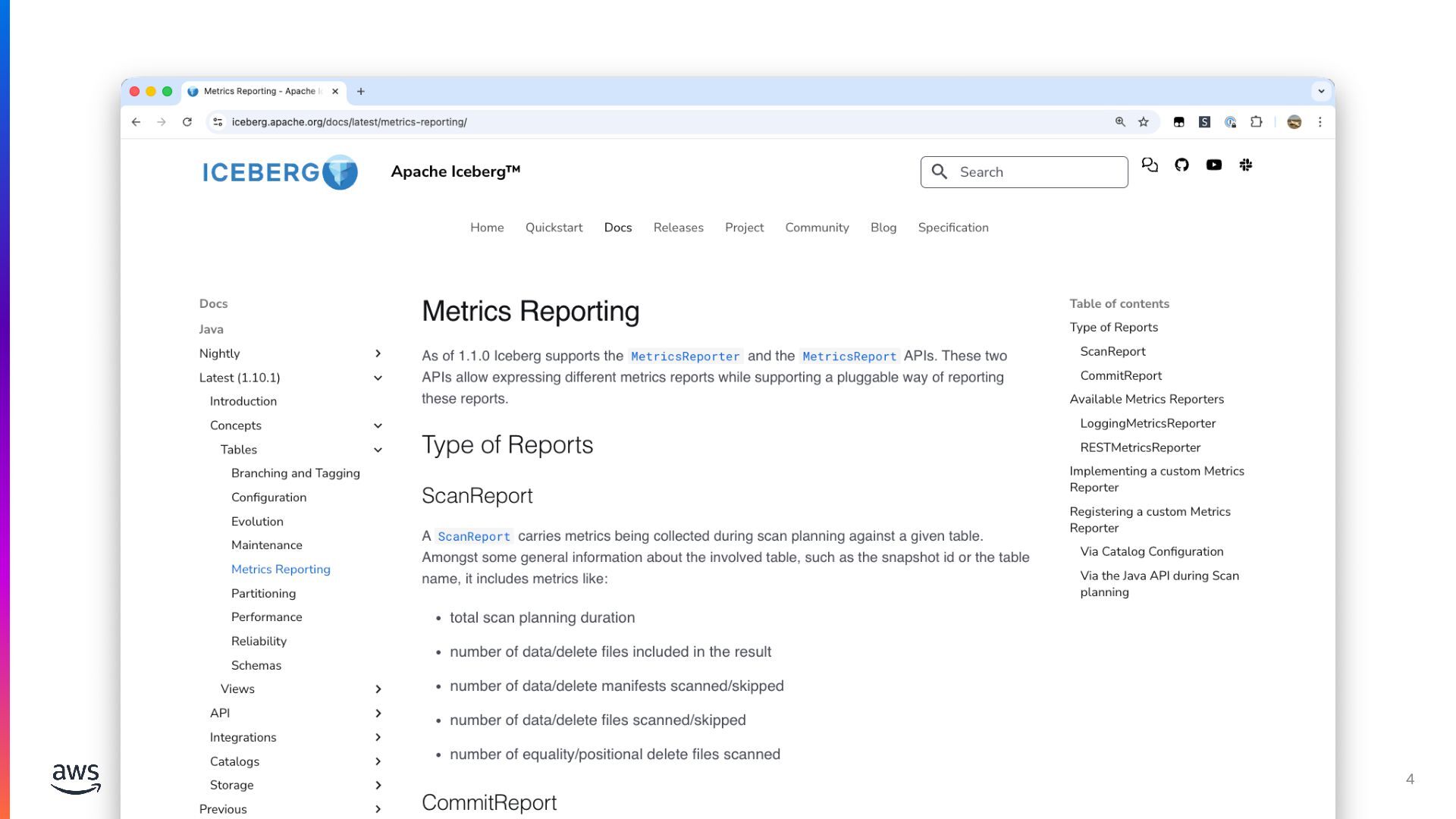Click the Slack community icon
This screenshot has width=1456, height=819.
click(x=1245, y=165)
